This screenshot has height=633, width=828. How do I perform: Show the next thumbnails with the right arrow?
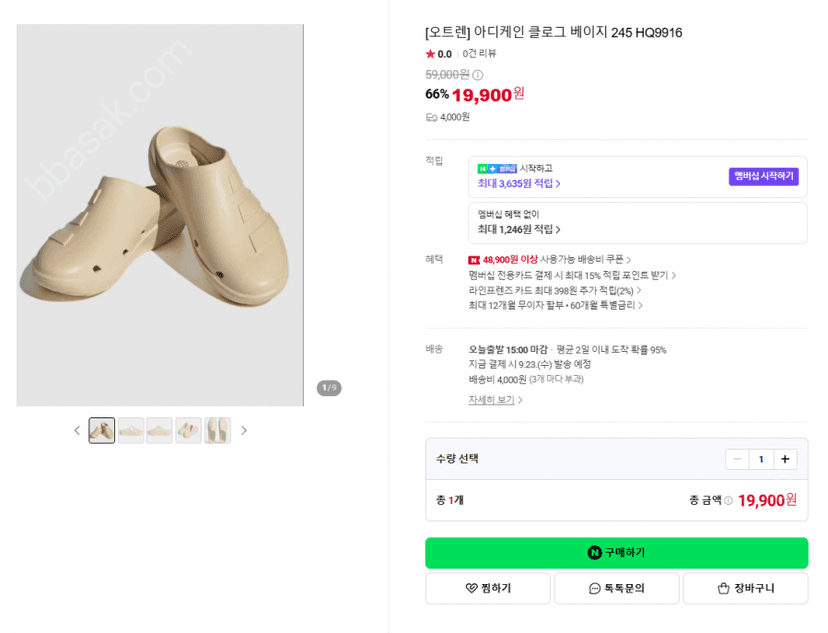tap(243, 430)
